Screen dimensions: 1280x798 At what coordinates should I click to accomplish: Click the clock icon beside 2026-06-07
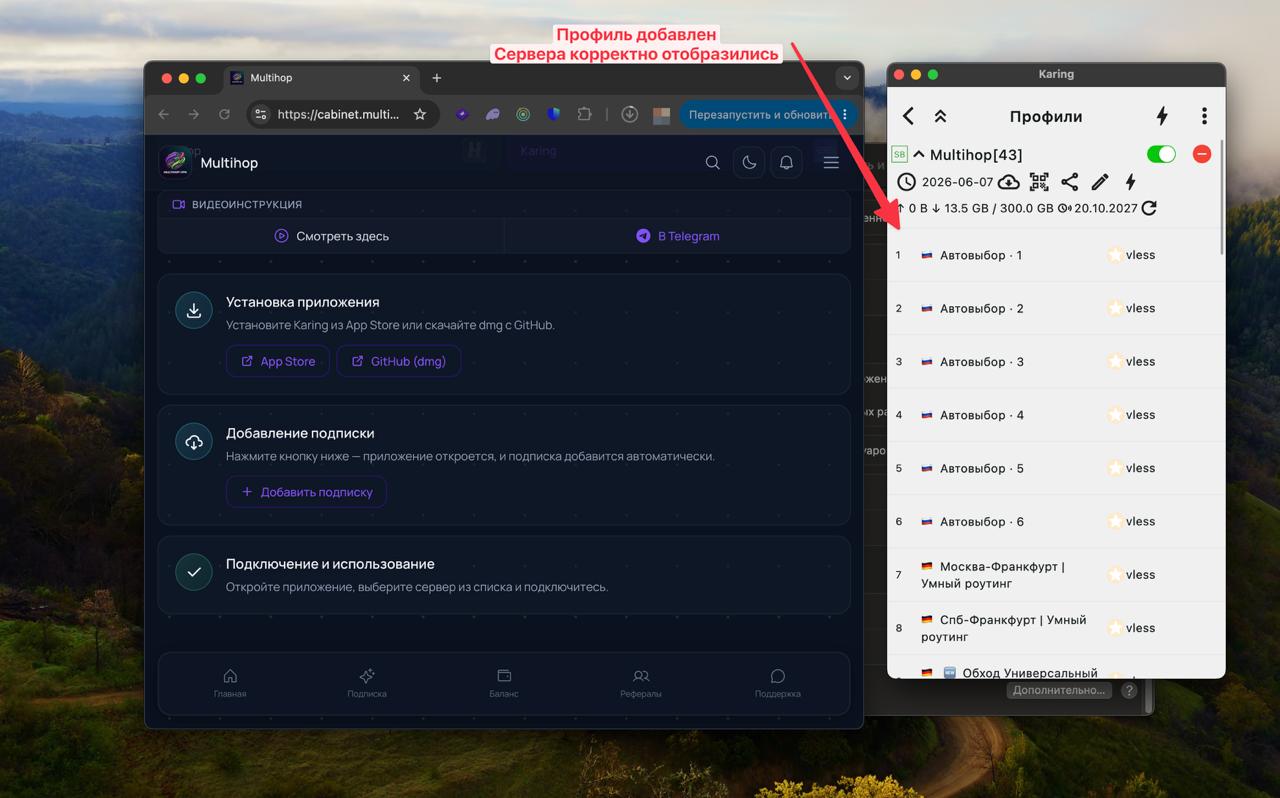(x=906, y=182)
